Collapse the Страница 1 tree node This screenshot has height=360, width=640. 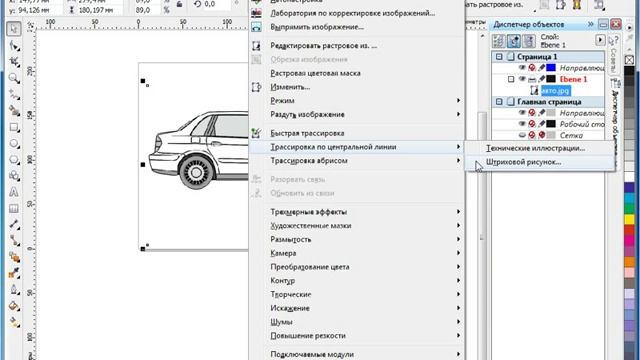pos(499,57)
